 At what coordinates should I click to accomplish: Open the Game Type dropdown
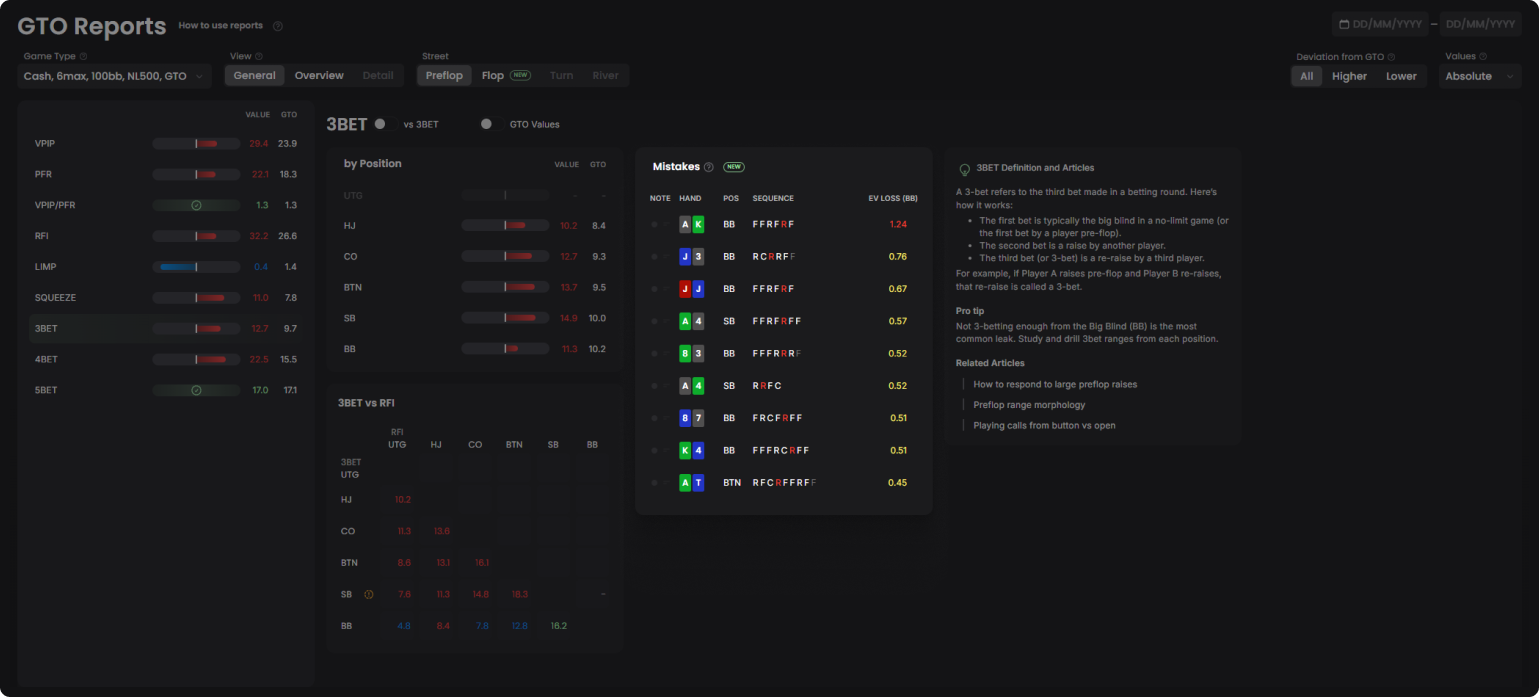[114, 76]
